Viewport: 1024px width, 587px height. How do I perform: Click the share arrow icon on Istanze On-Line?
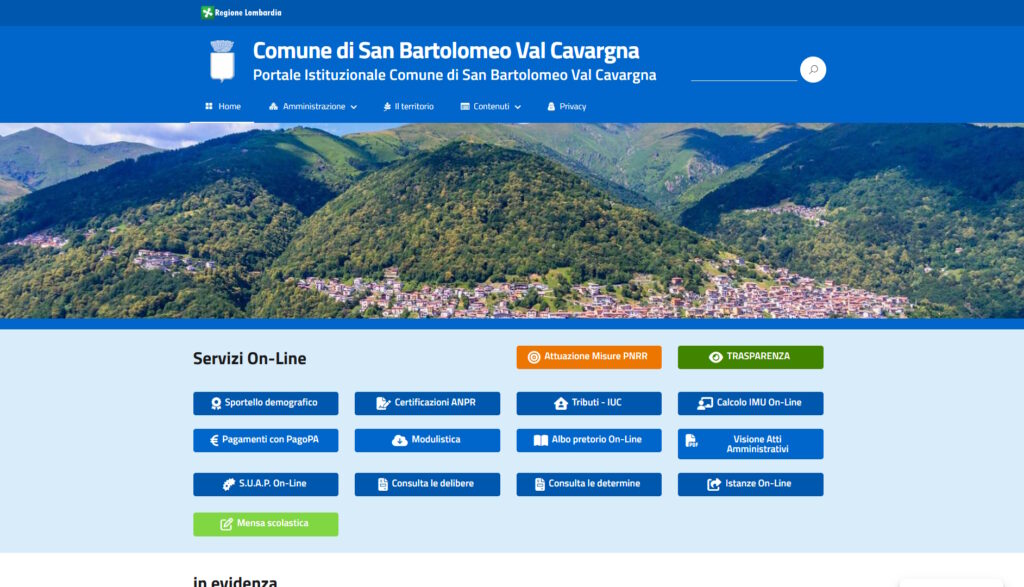pos(714,484)
